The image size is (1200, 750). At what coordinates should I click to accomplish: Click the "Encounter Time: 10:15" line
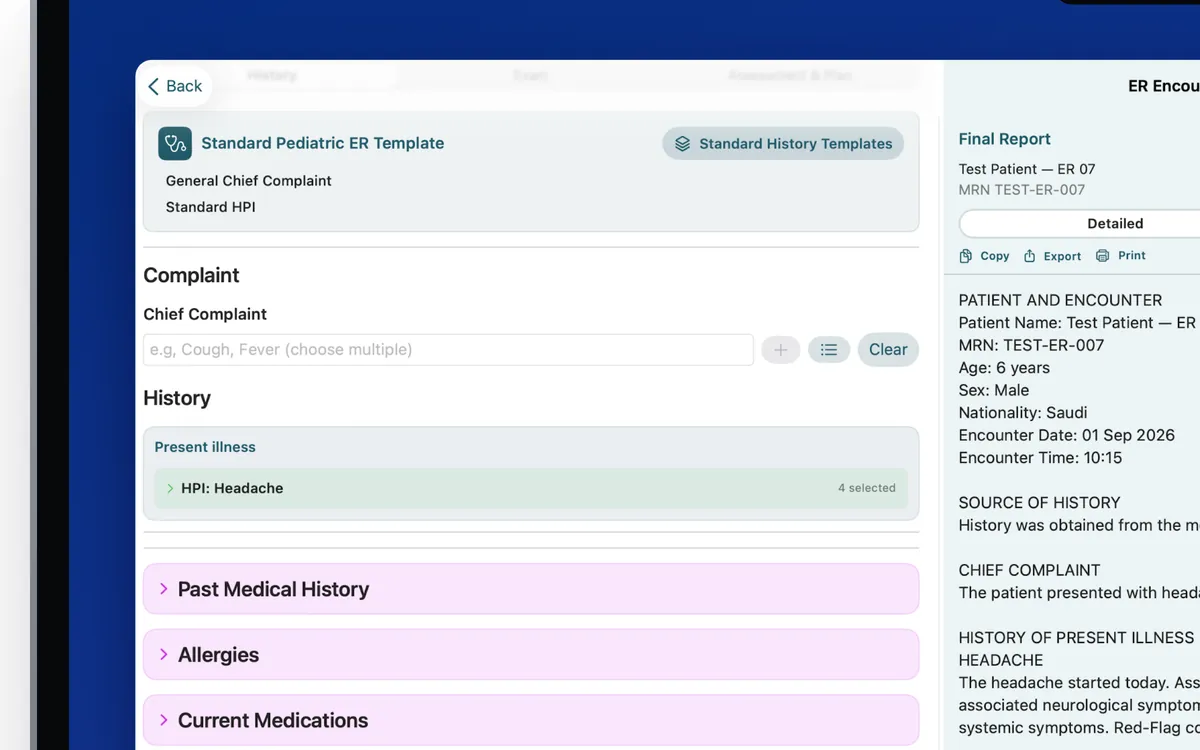coord(1040,458)
